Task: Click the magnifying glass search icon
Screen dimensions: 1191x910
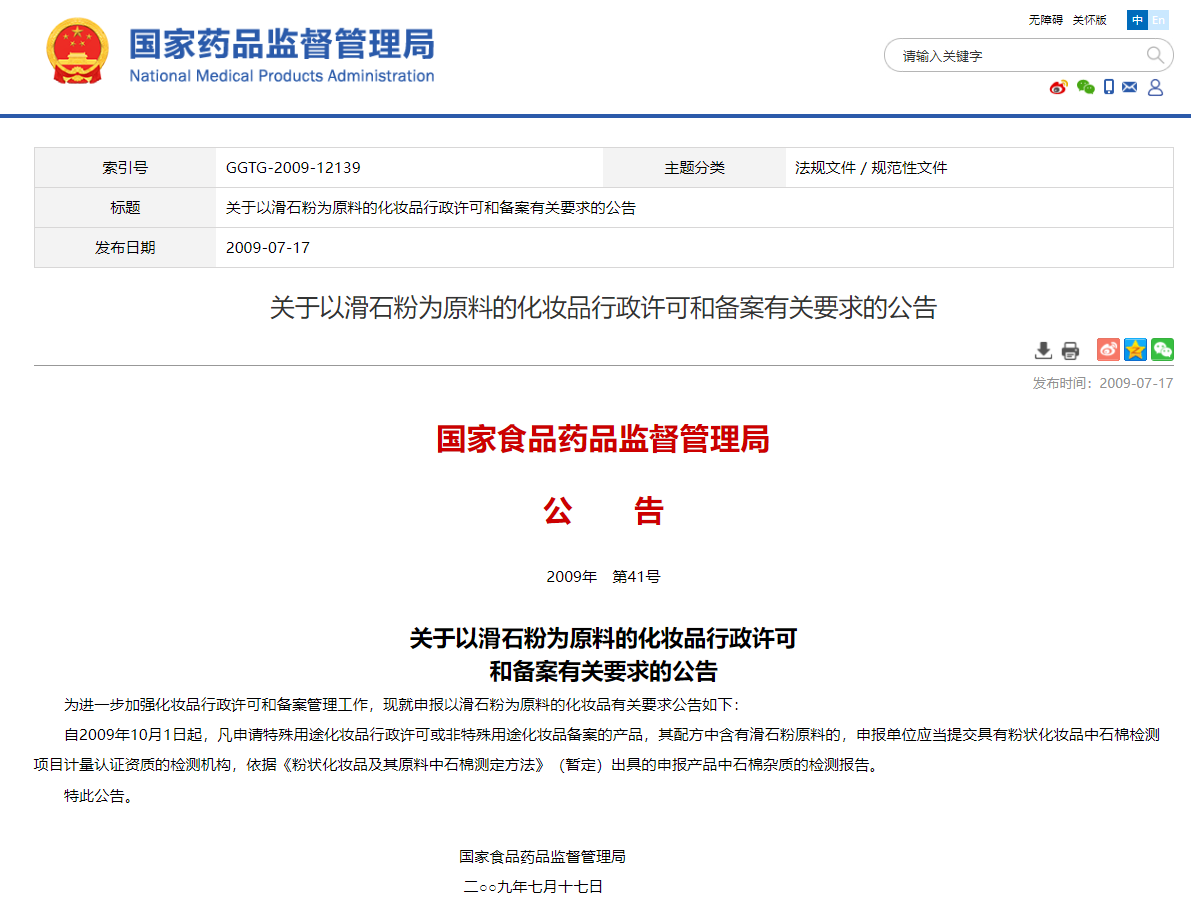Action: [1155, 55]
